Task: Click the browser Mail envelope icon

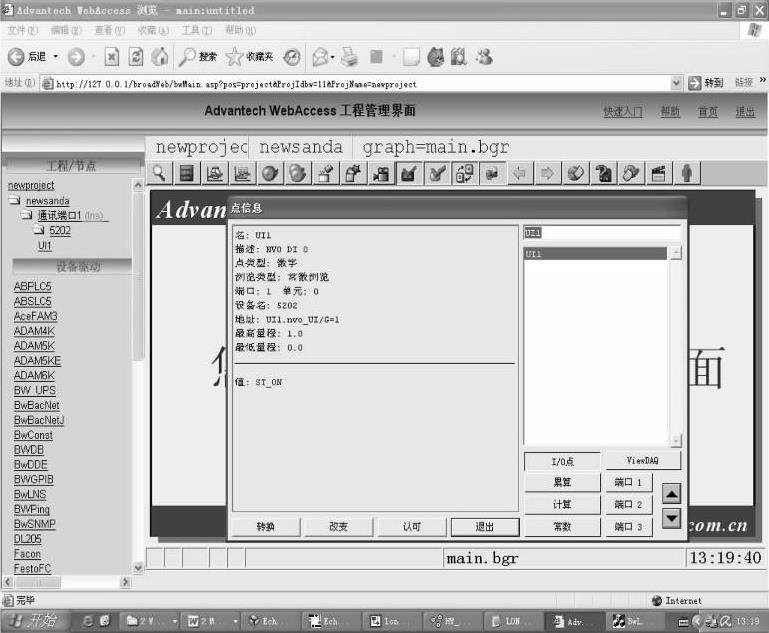Action: coord(320,57)
